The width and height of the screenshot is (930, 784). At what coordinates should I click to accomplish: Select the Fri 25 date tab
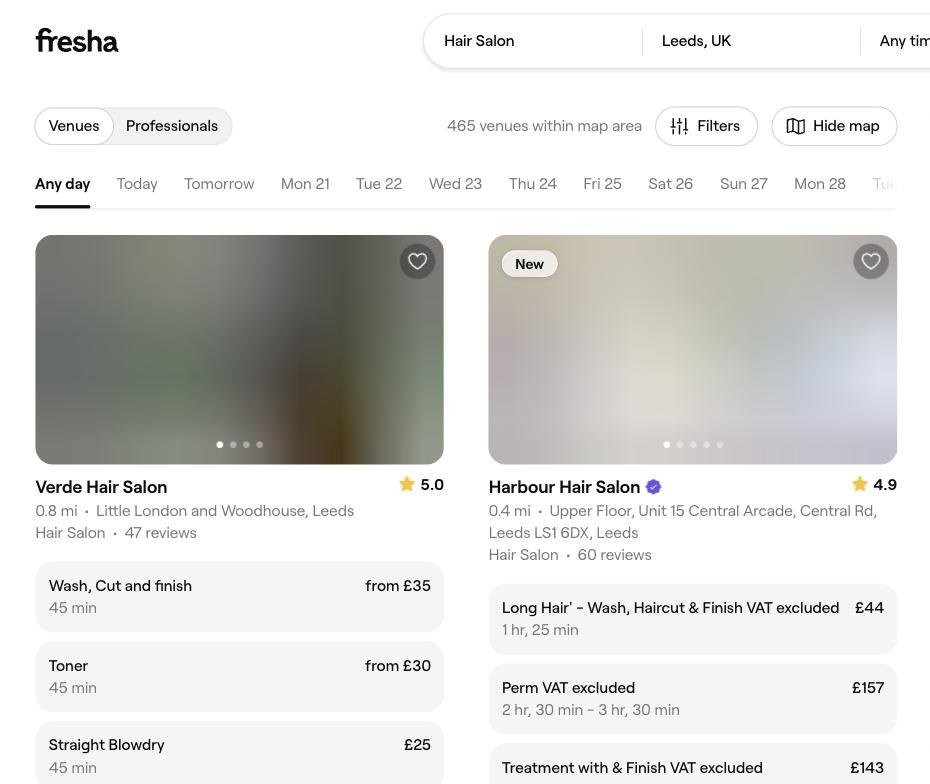pos(602,184)
